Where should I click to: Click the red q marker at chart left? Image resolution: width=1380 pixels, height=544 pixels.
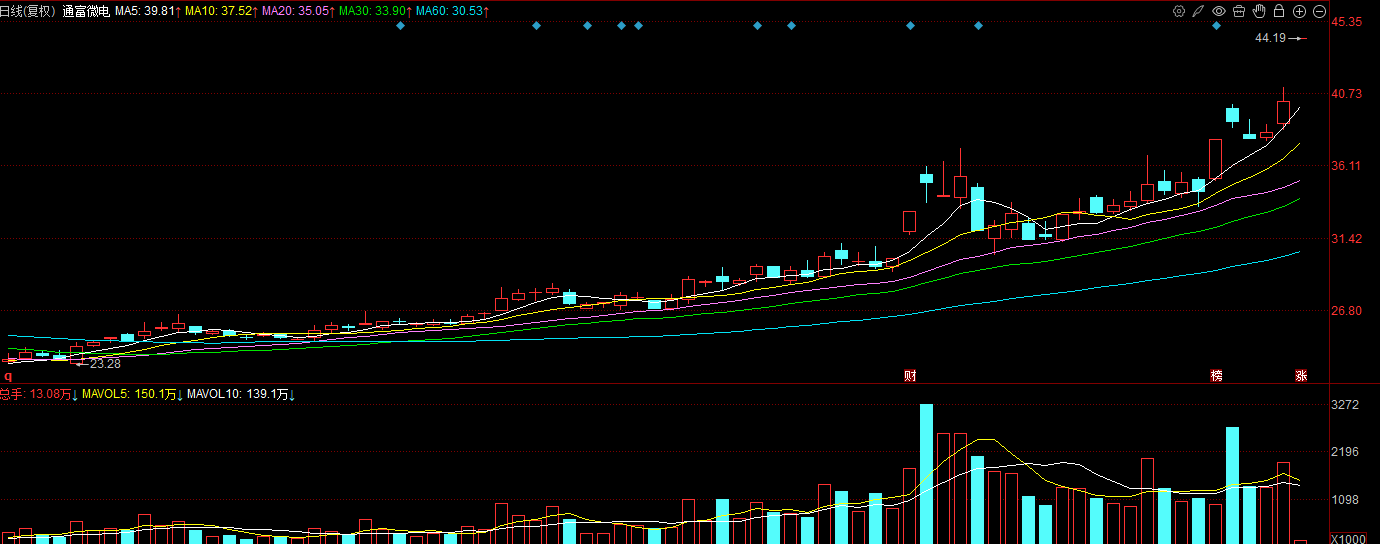[8, 376]
